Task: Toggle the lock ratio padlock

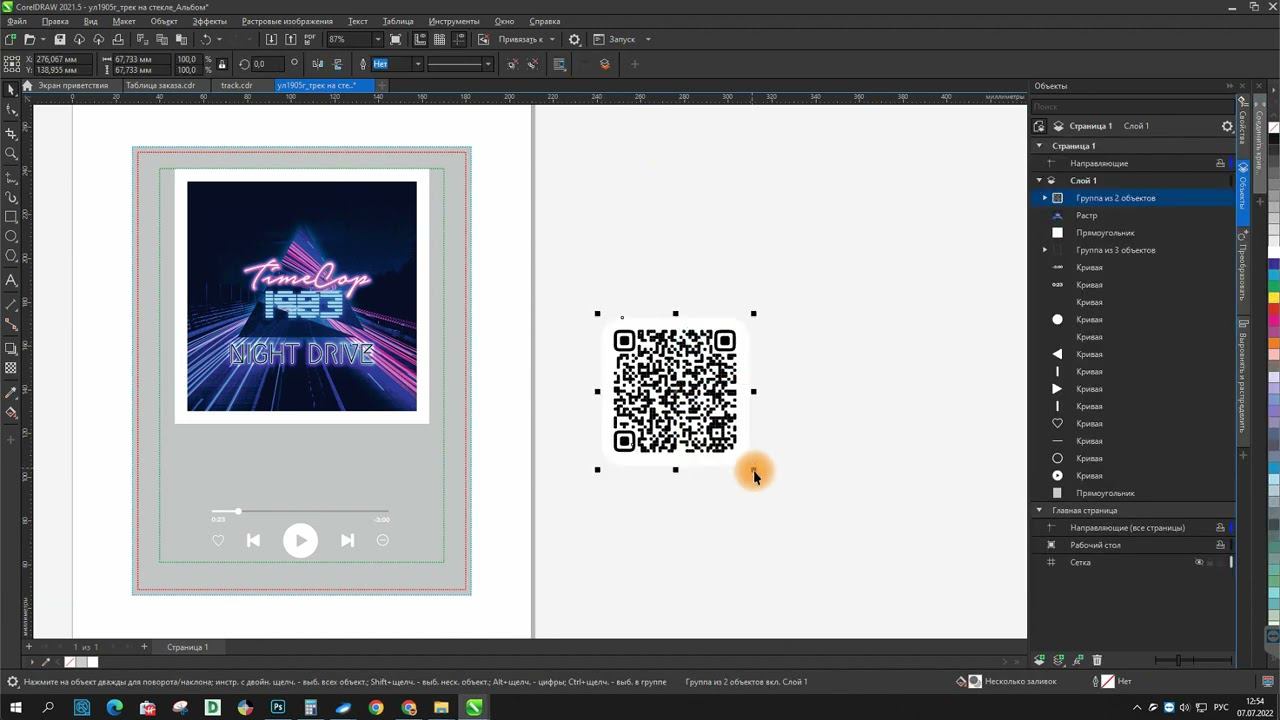Action: tap(222, 64)
